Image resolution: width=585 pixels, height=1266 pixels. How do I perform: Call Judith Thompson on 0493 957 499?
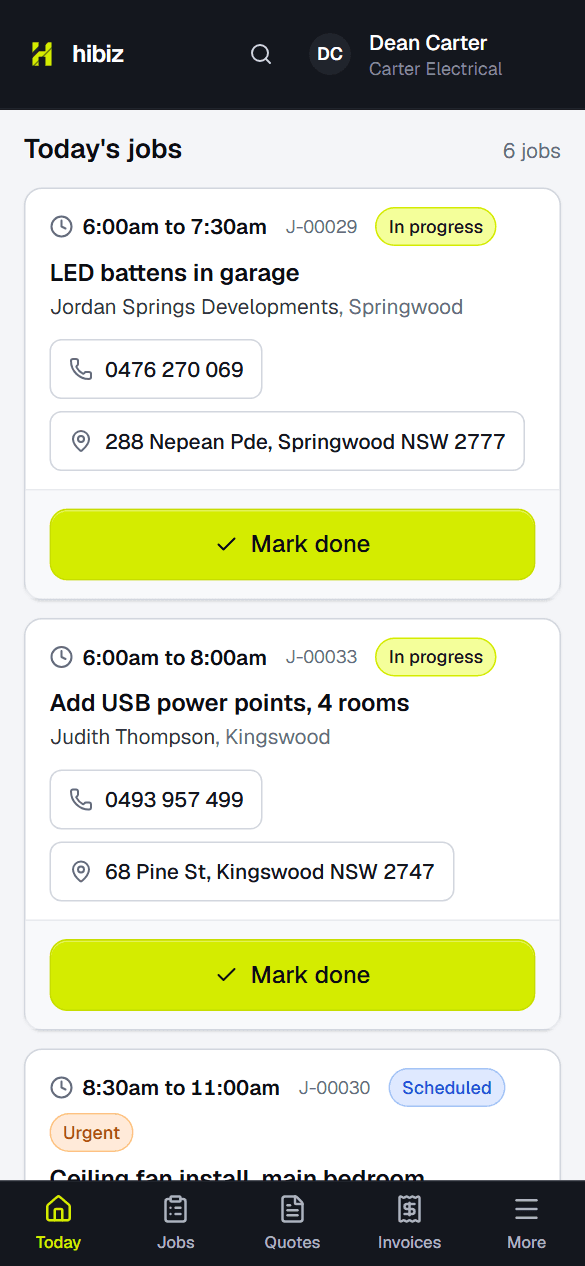coord(156,799)
